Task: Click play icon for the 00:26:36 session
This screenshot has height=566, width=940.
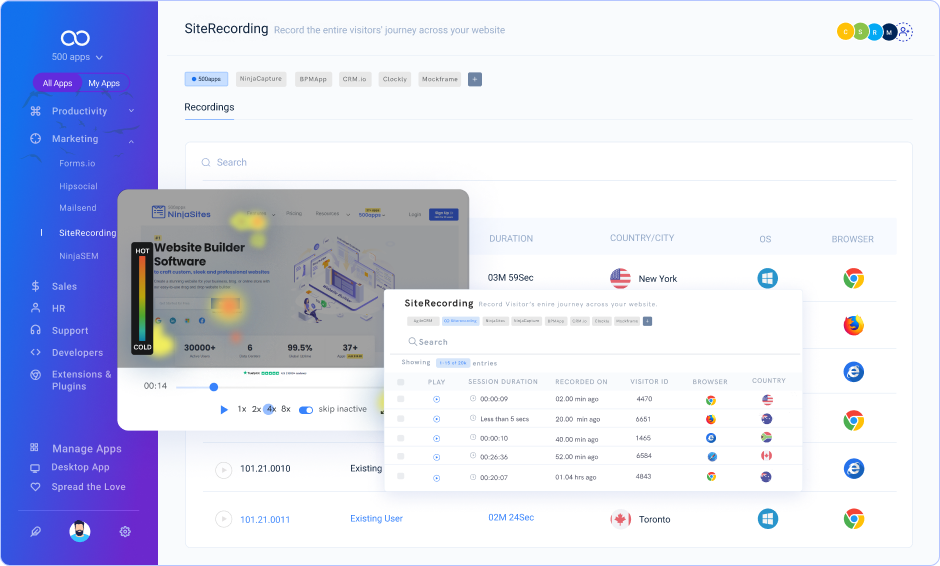Action: pos(436,456)
